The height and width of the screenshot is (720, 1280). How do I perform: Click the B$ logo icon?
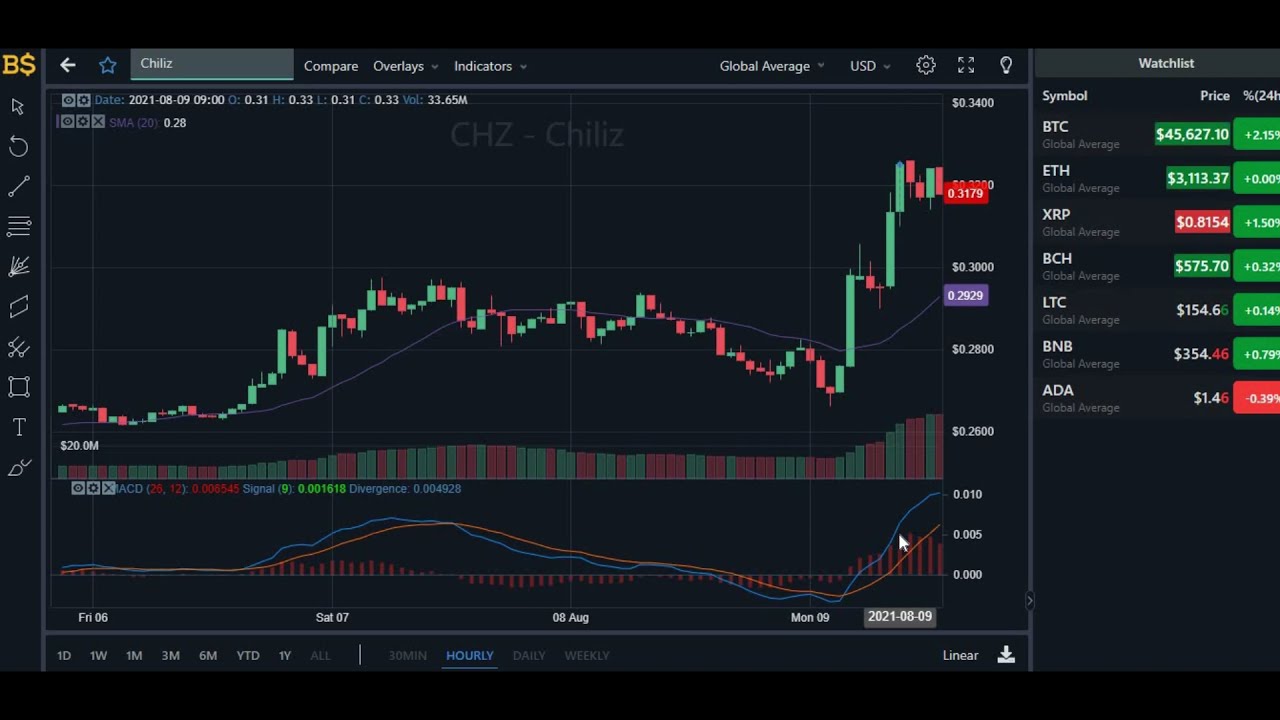[18, 65]
